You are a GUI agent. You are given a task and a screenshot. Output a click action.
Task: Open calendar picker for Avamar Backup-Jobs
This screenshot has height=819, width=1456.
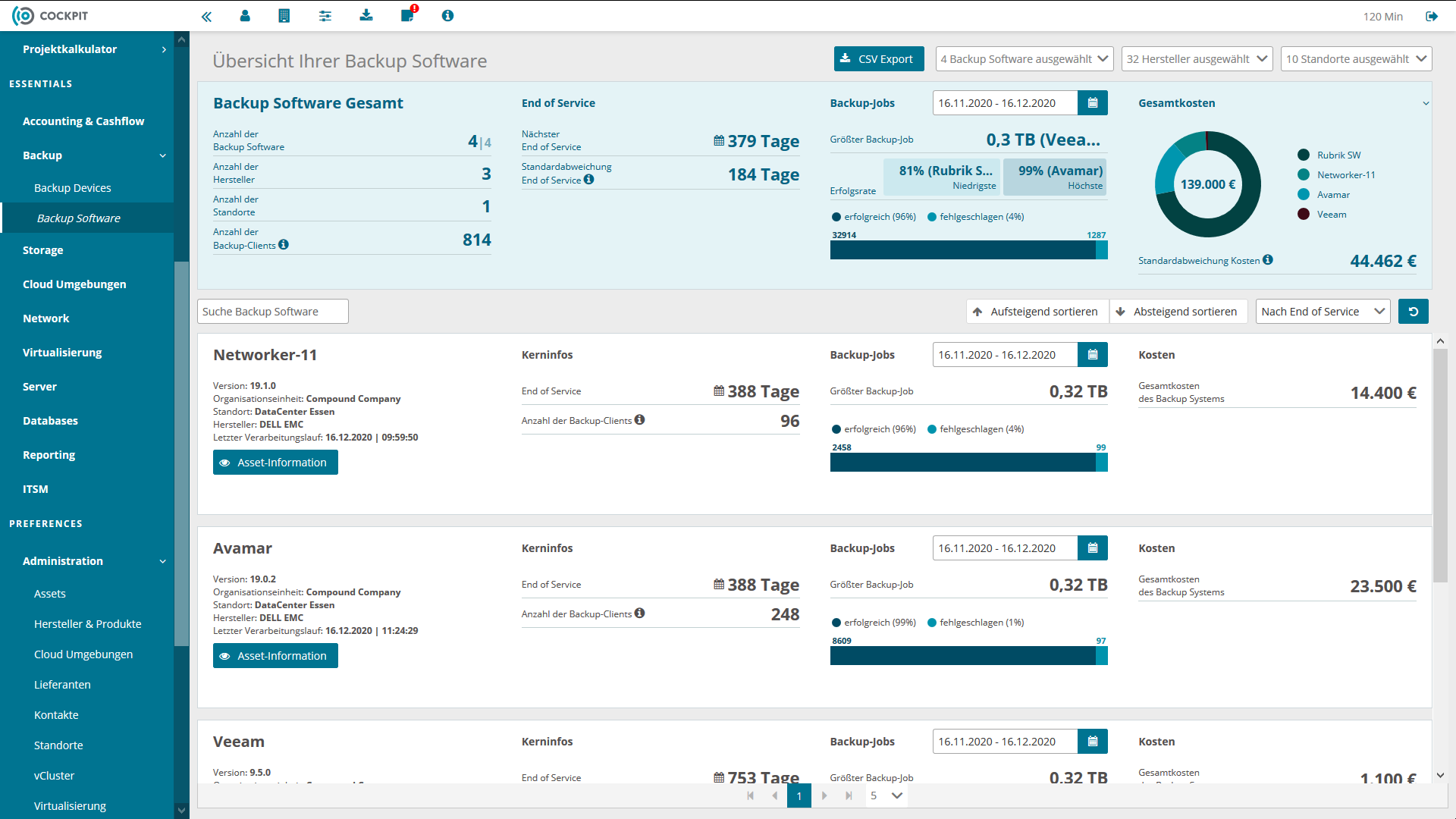(1093, 548)
